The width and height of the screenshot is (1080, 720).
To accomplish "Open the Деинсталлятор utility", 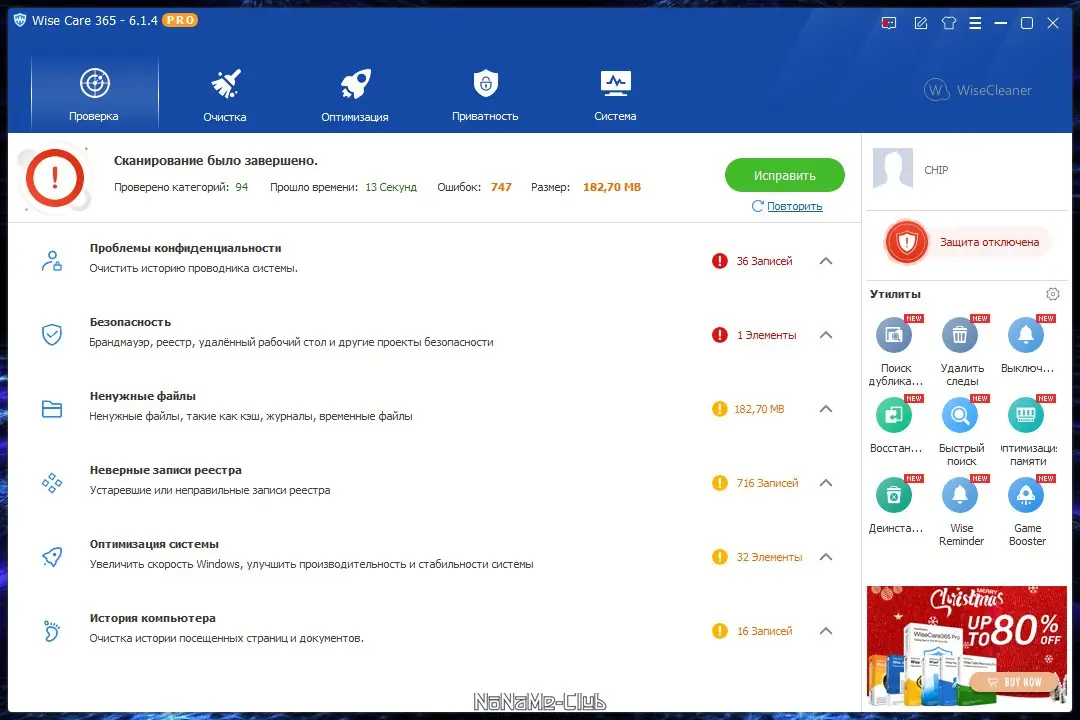I will [x=894, y=495].
